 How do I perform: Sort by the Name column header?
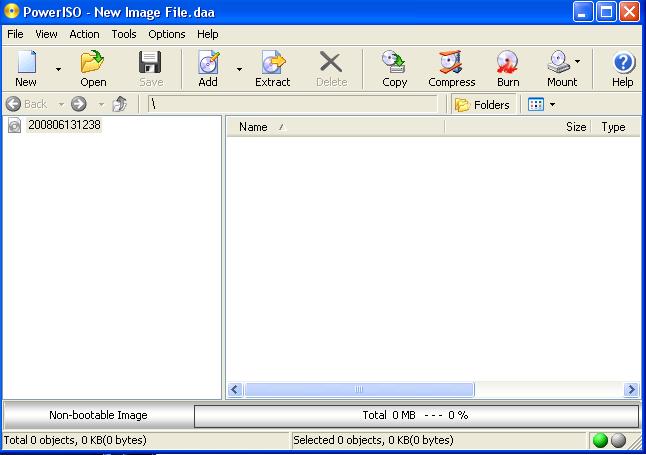coord(335,127)
